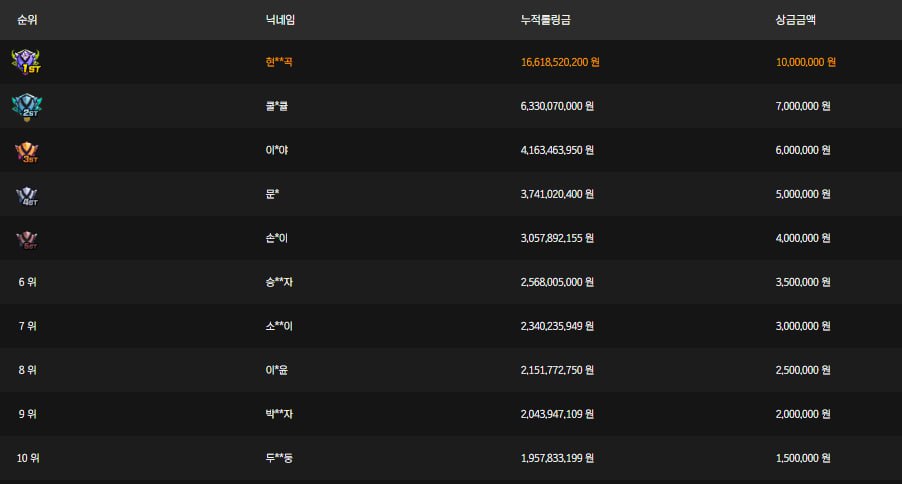Click the orange 3ST rank badge
This screenshot has width=902, height=484.
point(26,150)
